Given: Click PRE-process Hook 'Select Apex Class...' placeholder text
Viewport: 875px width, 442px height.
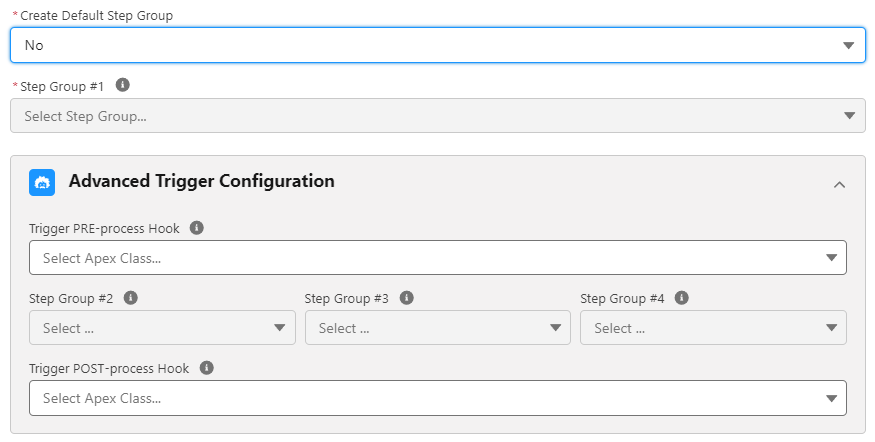Looking at the screenshot, I should pyautogui.click(x=102, y=258).
